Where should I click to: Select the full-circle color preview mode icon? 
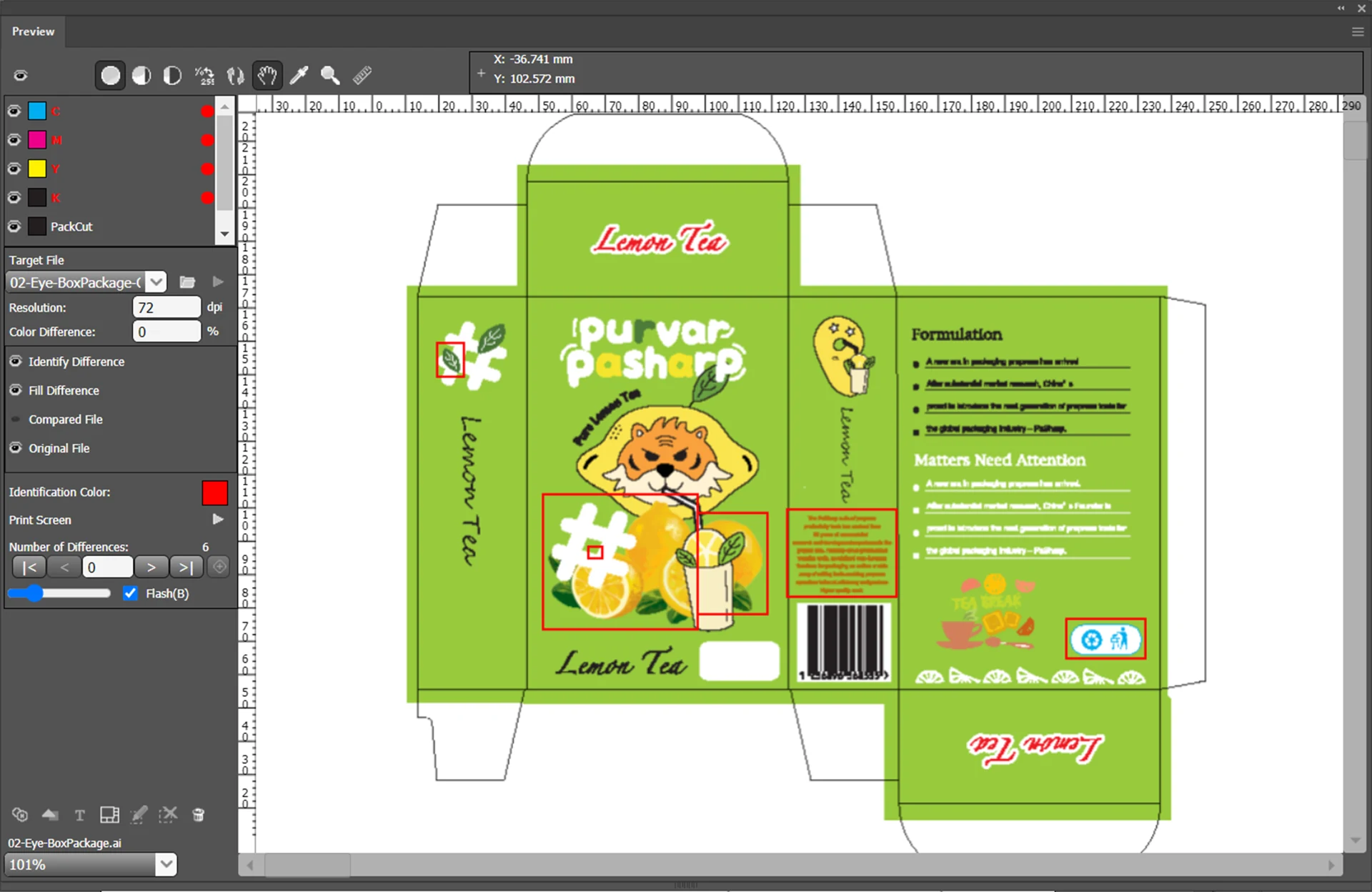(x=111, y=76)
